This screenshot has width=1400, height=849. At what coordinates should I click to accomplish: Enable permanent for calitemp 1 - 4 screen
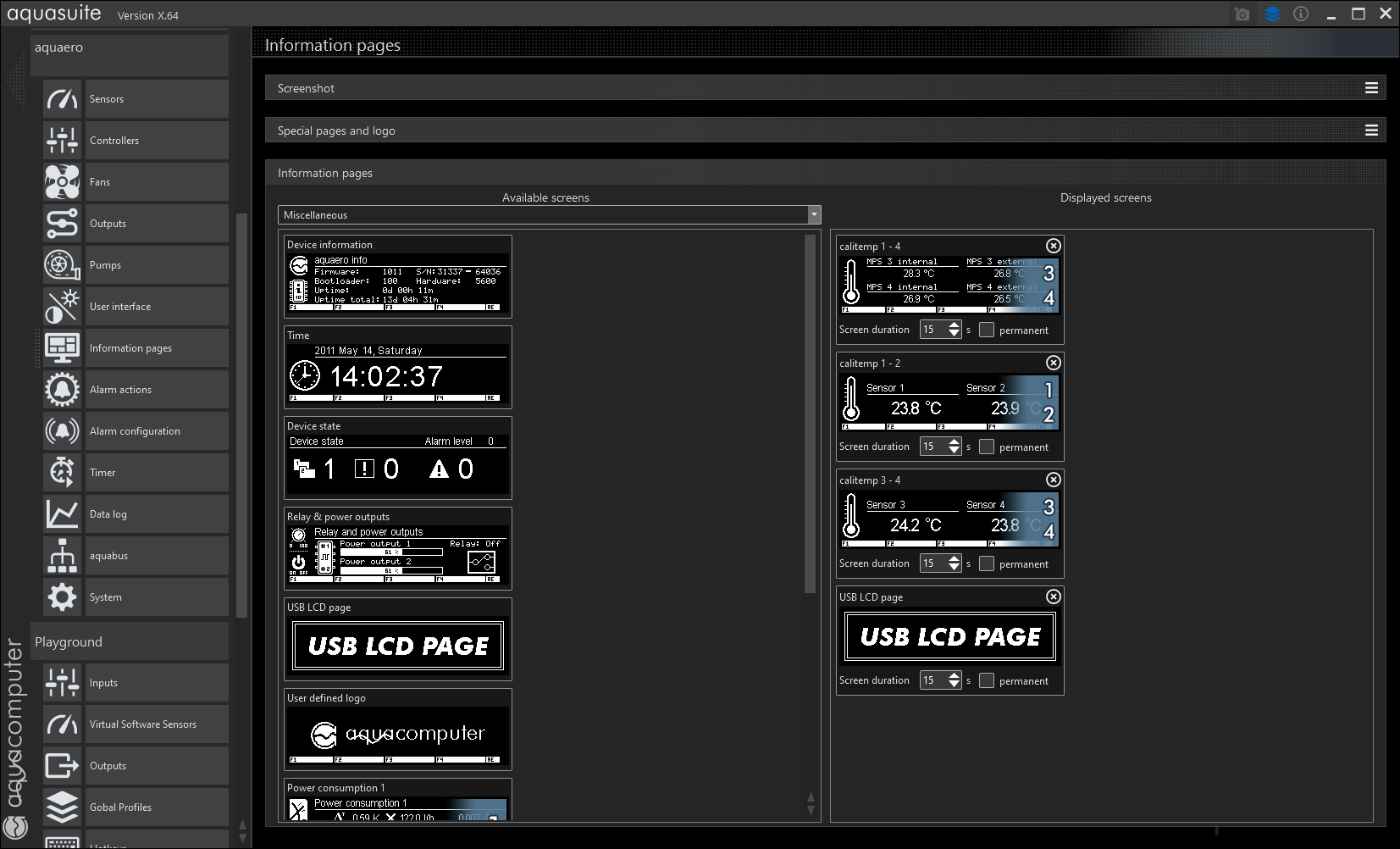pyautogui.click(x=987, y=330)
